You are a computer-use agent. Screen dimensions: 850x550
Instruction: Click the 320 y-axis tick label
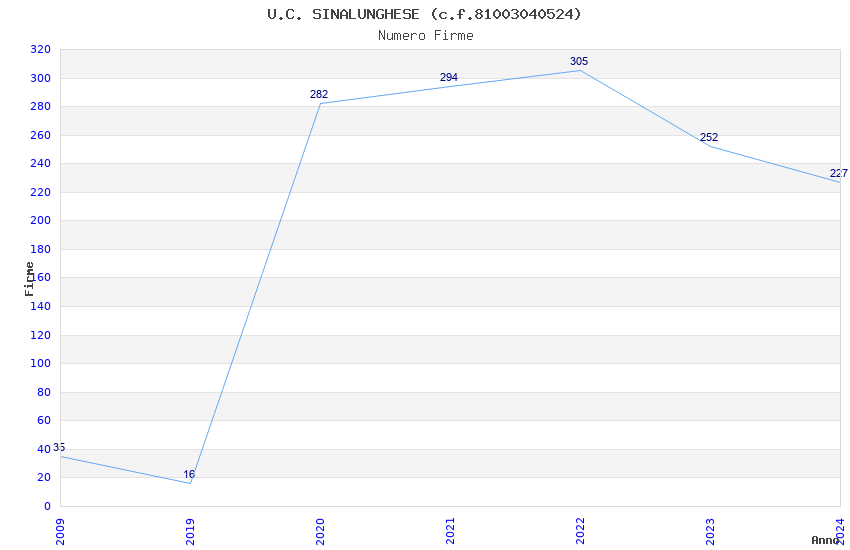pos(41,50)
